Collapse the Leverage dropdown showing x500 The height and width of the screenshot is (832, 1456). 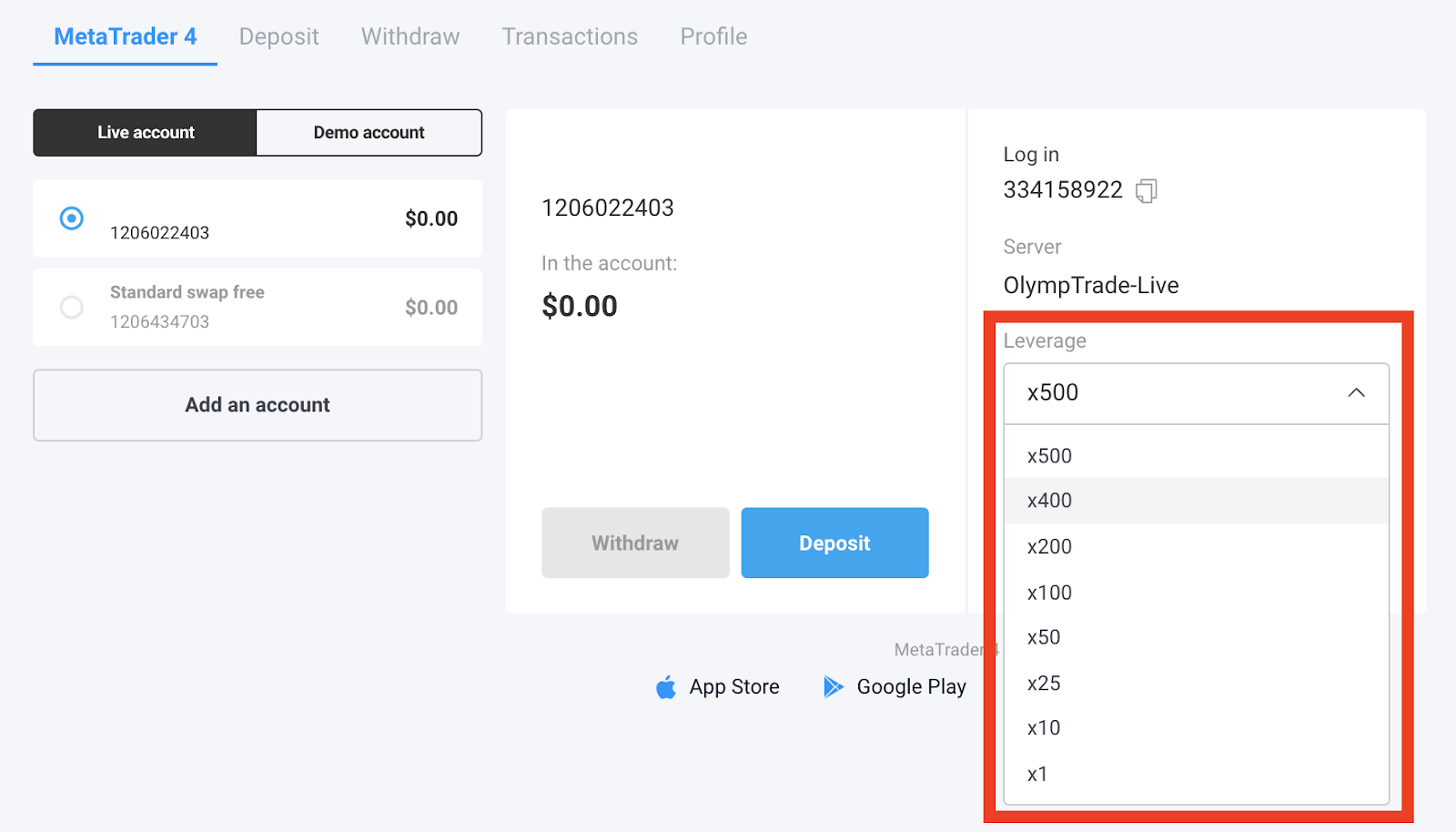[x=1196, y=393]
